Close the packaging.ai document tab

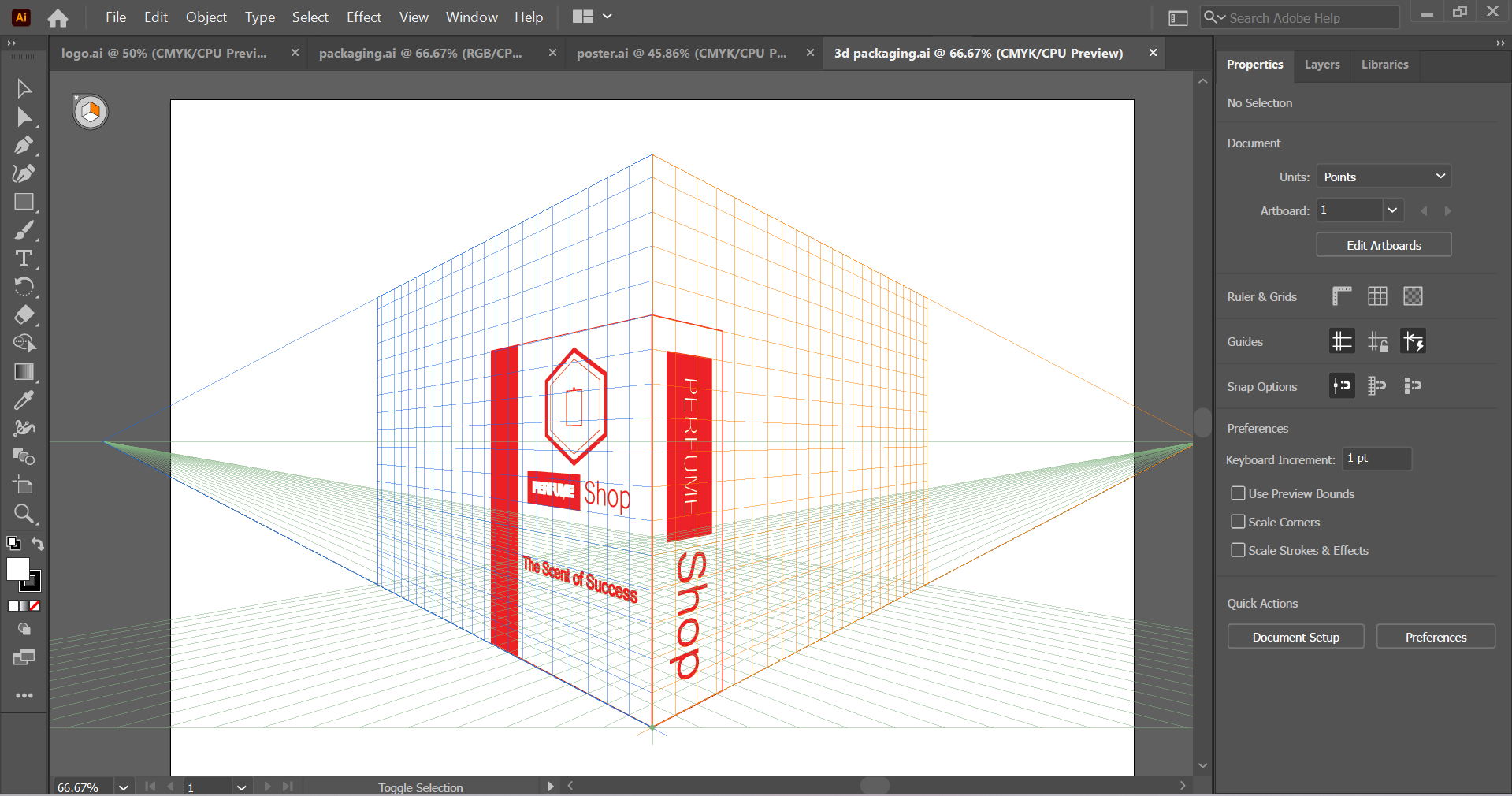coord(552,53)
